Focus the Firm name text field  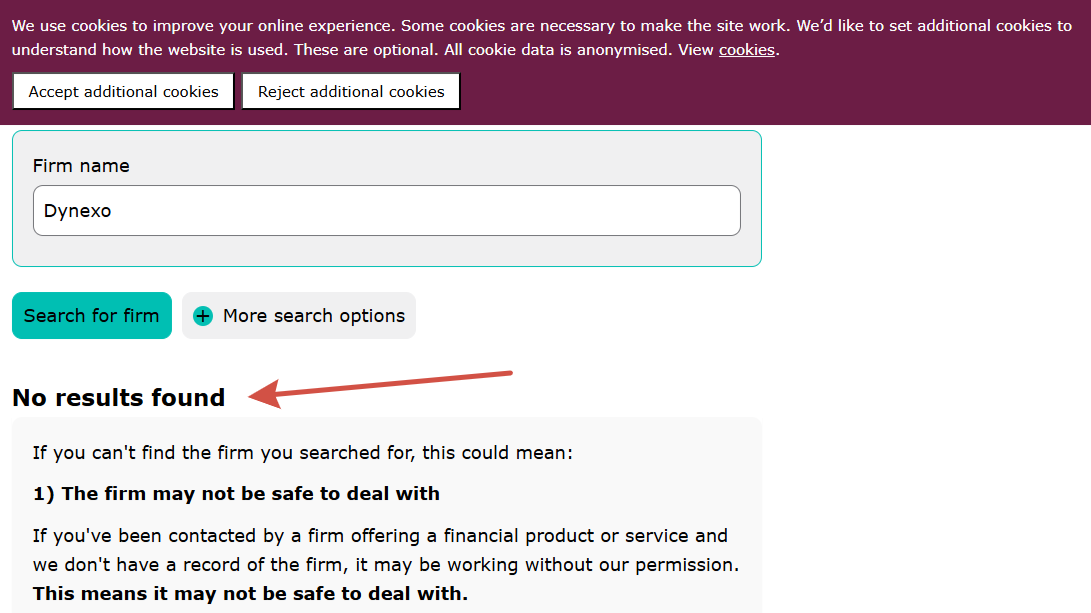point(387,210)
